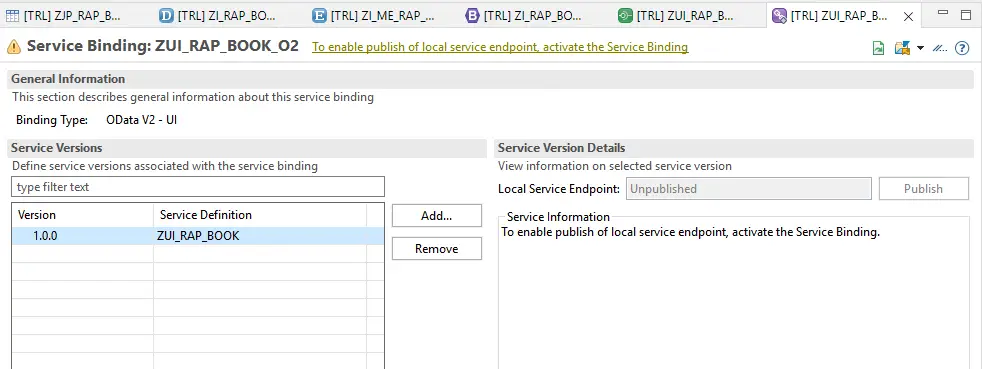This screenshot has height=369, width=982.
Task: Close the active ZUI_RAP_B... service binding tab
Action: [908, 17]
